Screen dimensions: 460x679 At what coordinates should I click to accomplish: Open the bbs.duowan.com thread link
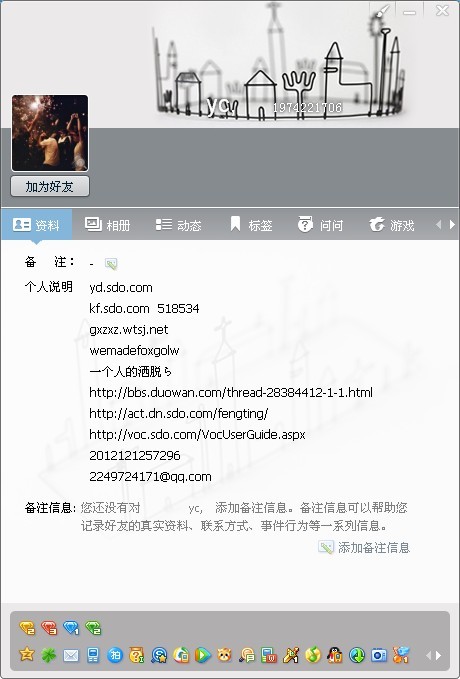tap(231, 392)
